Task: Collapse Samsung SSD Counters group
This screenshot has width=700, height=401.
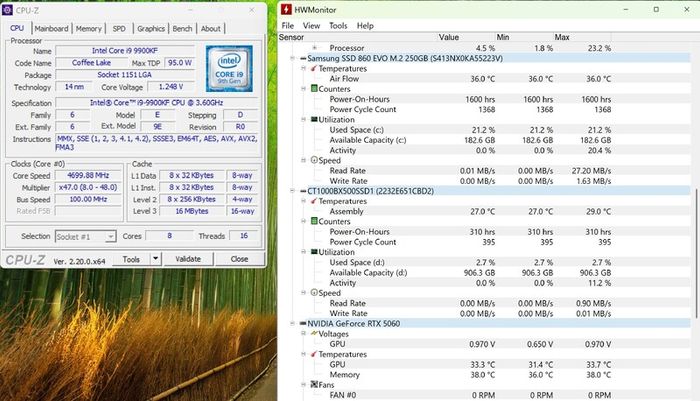Action: point(304,88)
